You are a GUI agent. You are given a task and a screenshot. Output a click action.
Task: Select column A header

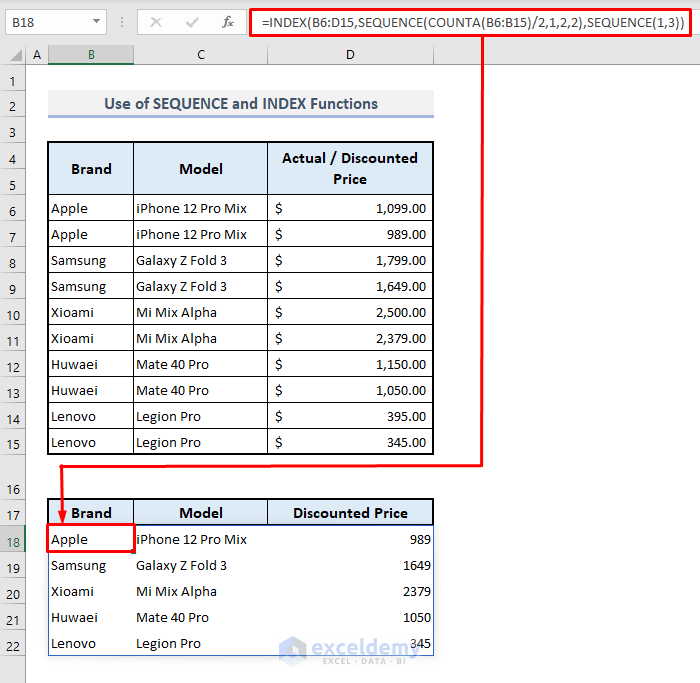[37, 55]
